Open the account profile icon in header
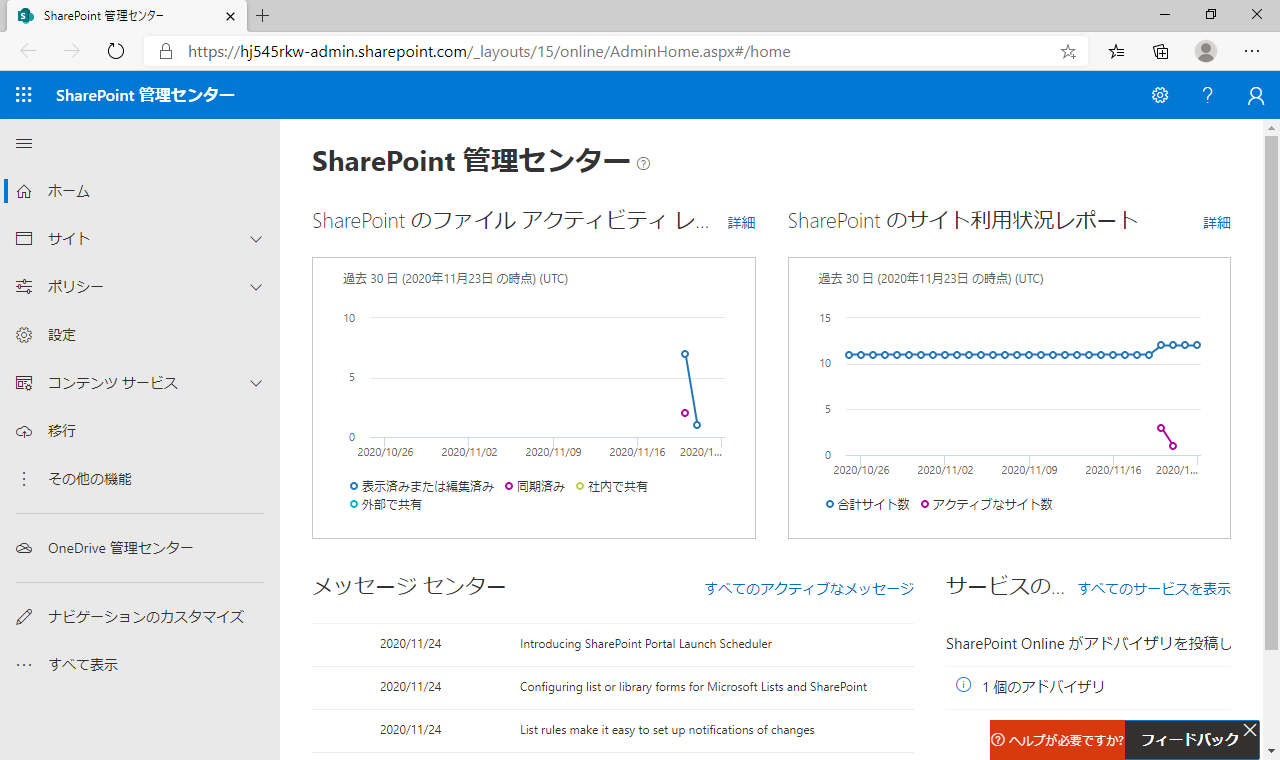Screen dimensions: 1280x760 pyautogui.click(x=1256, y=95)
